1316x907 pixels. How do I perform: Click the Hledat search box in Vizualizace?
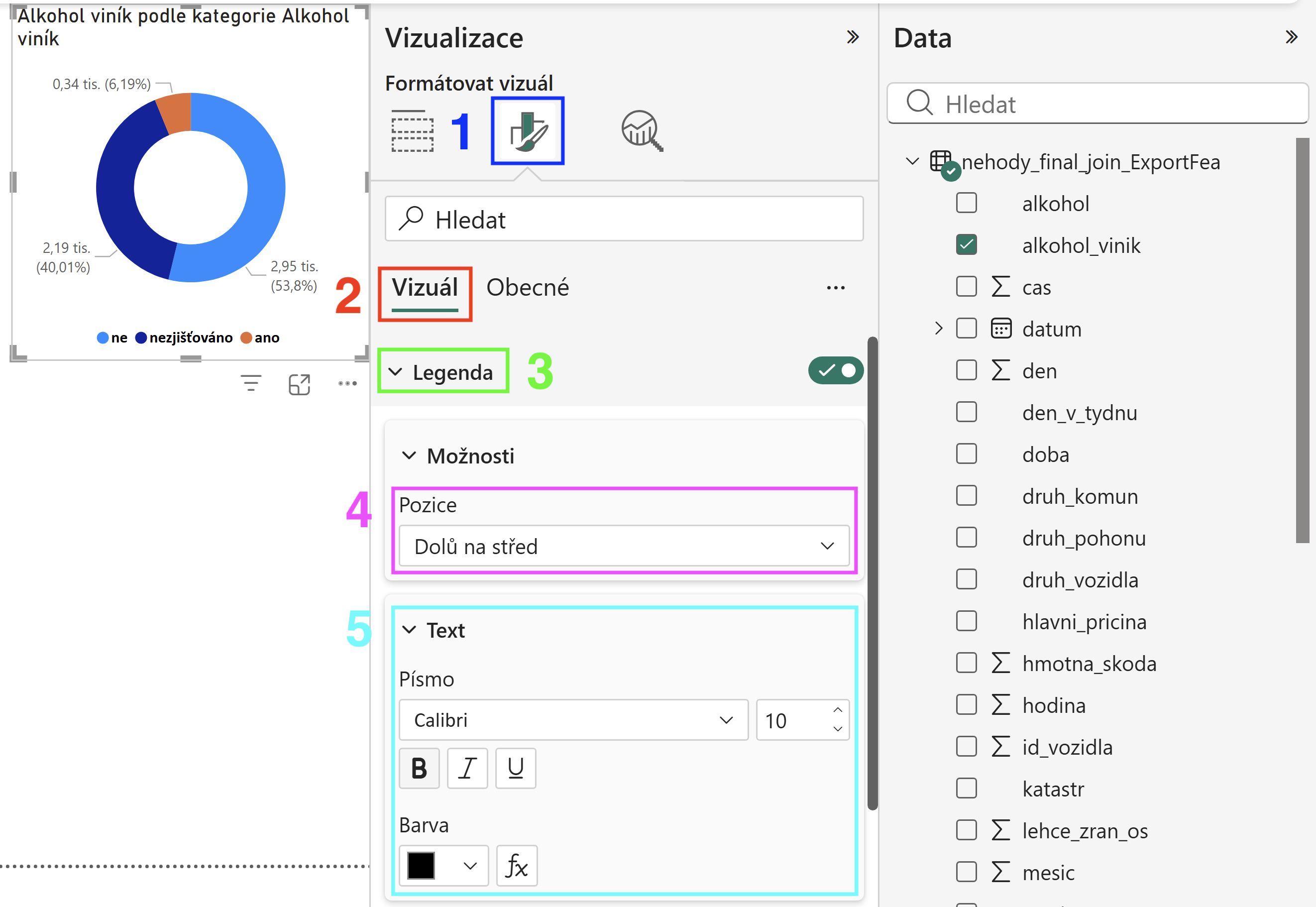[x=624, y=220]
